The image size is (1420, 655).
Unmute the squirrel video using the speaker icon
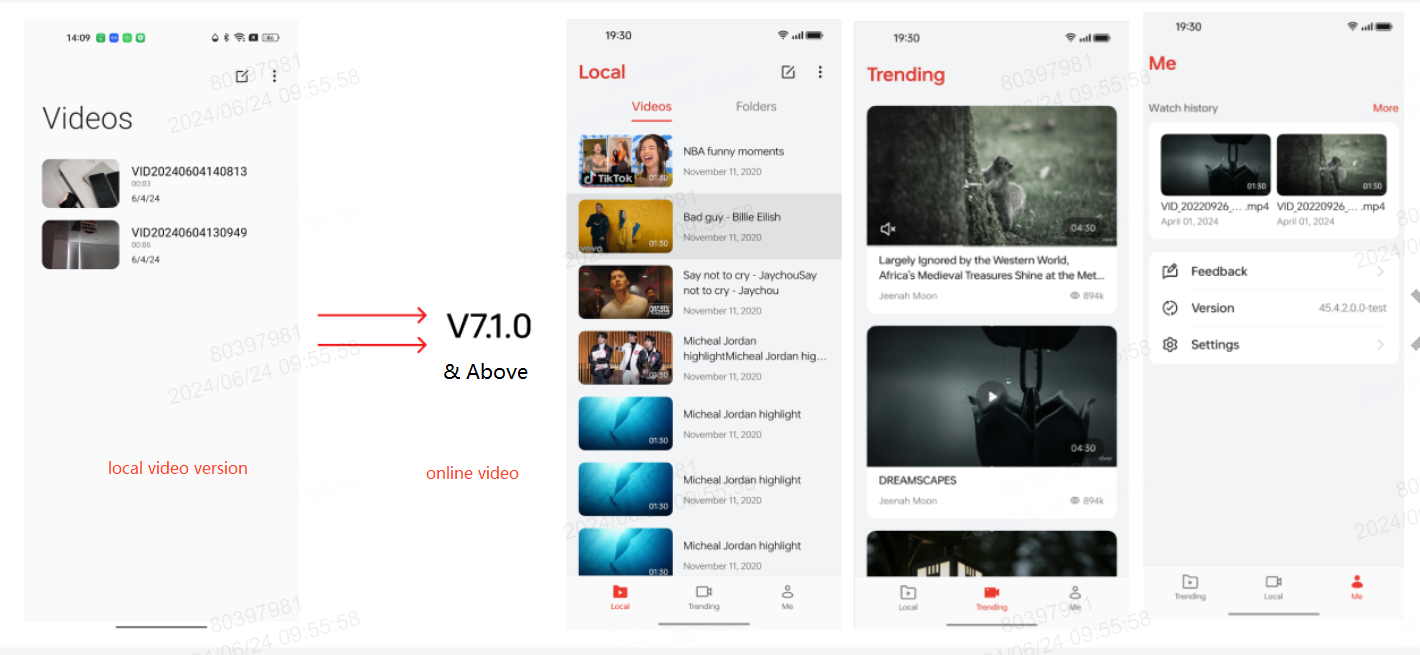pos(887,229)
